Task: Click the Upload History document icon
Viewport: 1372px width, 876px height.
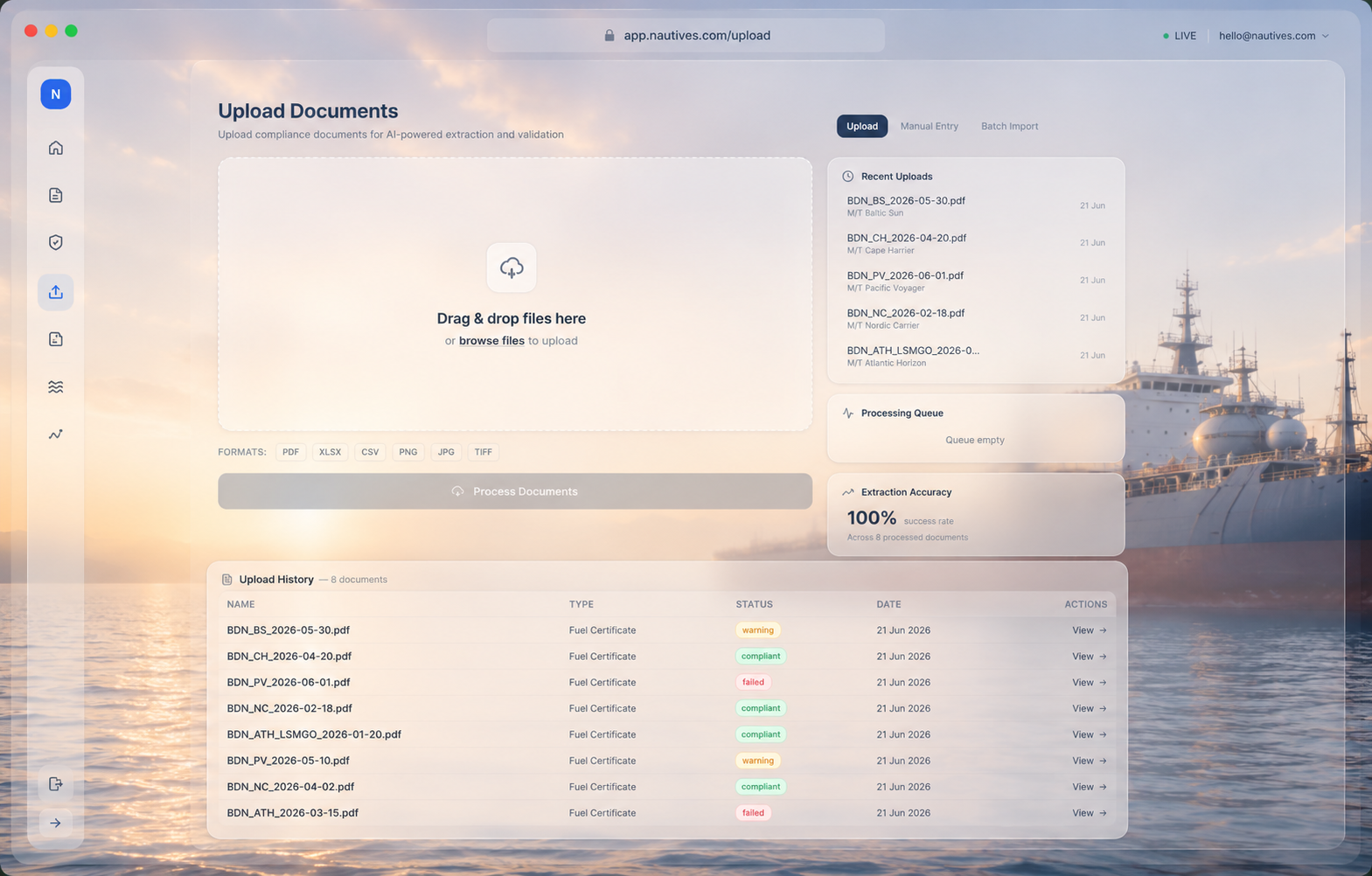Action: pyautogui.click(x=226, y=580)
